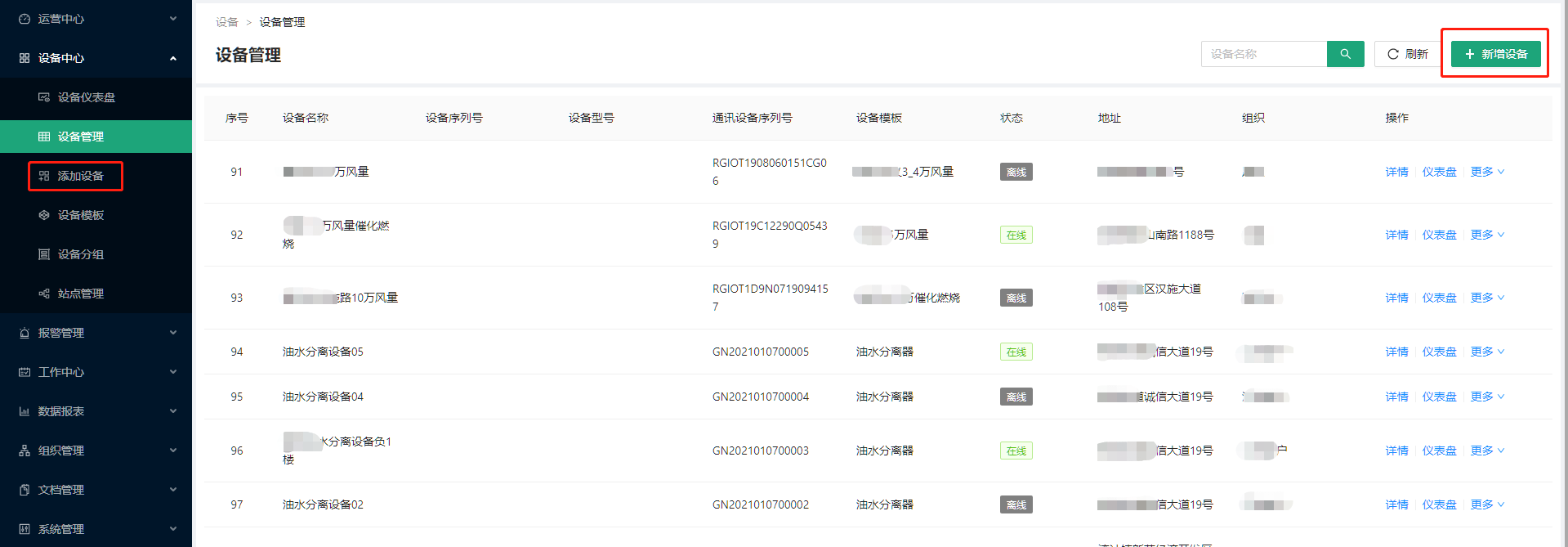Click the 新增设备 button
The image size is (1568, 547).
[1495, 54]
